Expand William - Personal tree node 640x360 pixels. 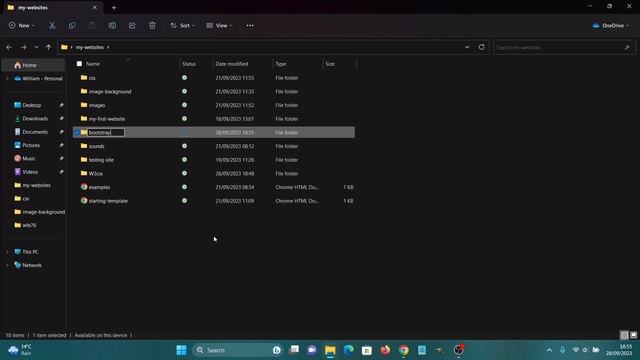(x=7, y=78)
